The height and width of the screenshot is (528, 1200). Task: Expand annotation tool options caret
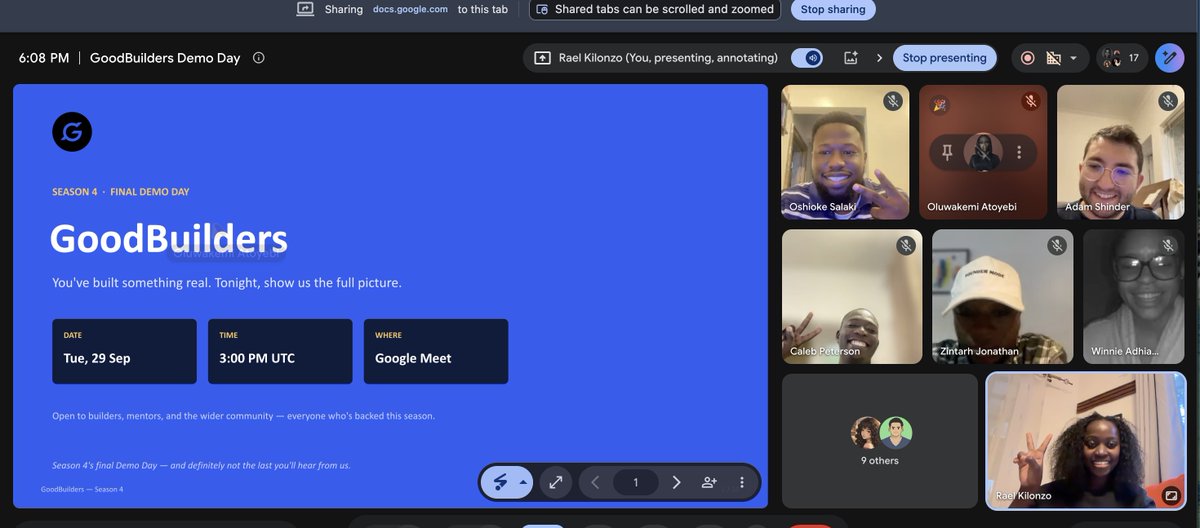523,482
